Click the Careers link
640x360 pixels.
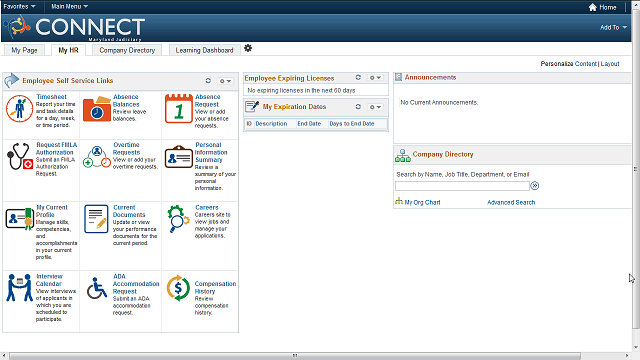tap(207, 207)
